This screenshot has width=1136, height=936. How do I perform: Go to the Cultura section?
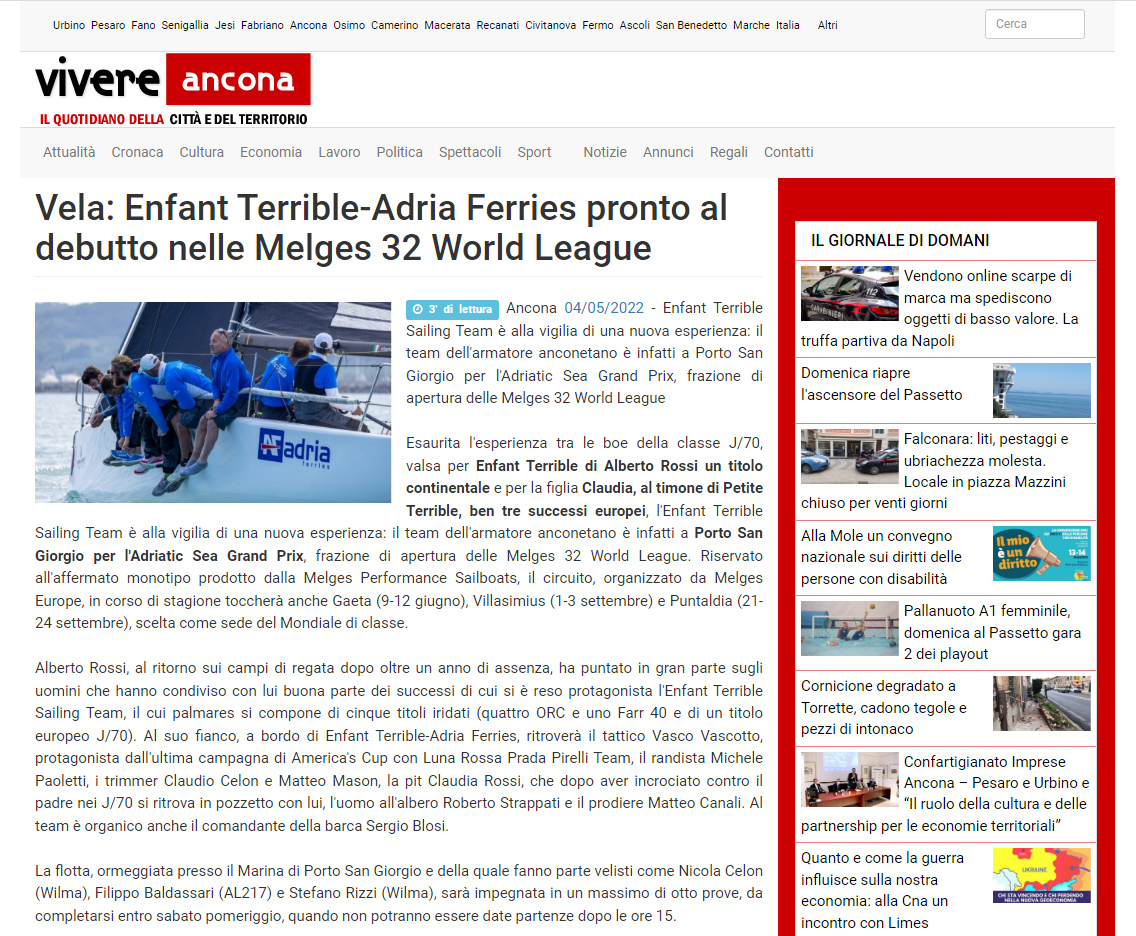201,152
